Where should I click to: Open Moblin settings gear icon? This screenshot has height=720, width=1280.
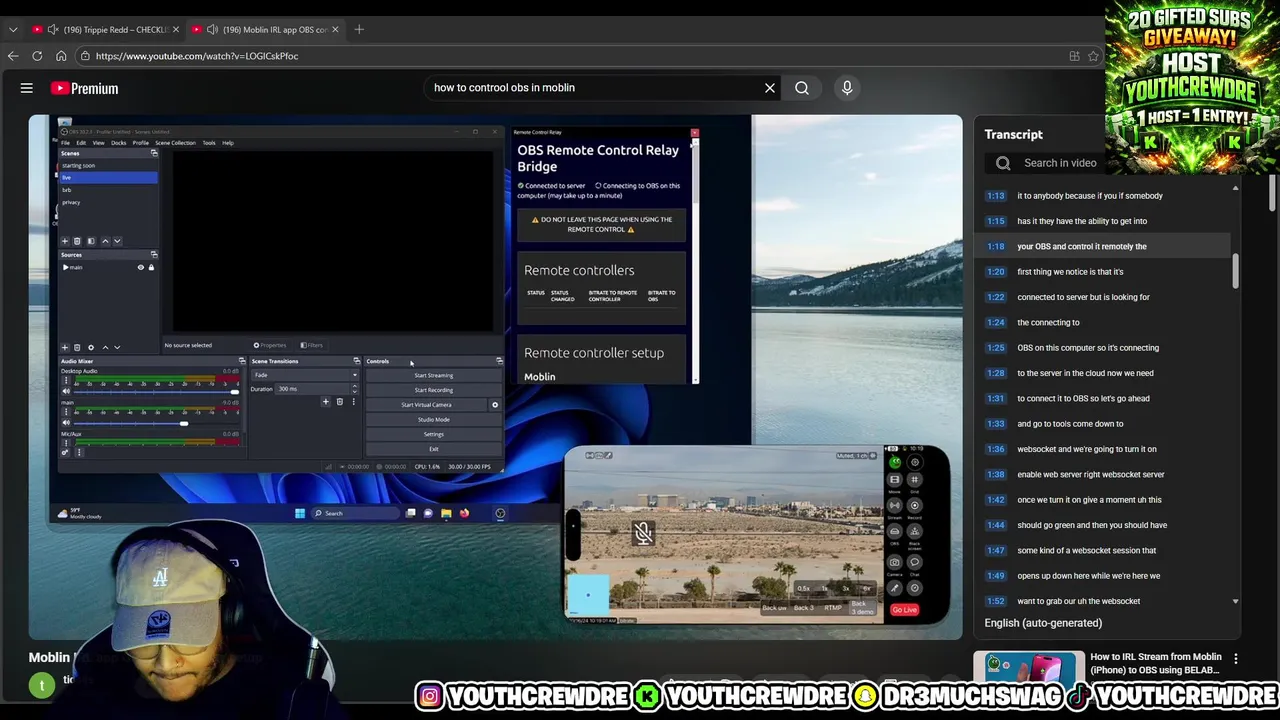tap(915, 462)
